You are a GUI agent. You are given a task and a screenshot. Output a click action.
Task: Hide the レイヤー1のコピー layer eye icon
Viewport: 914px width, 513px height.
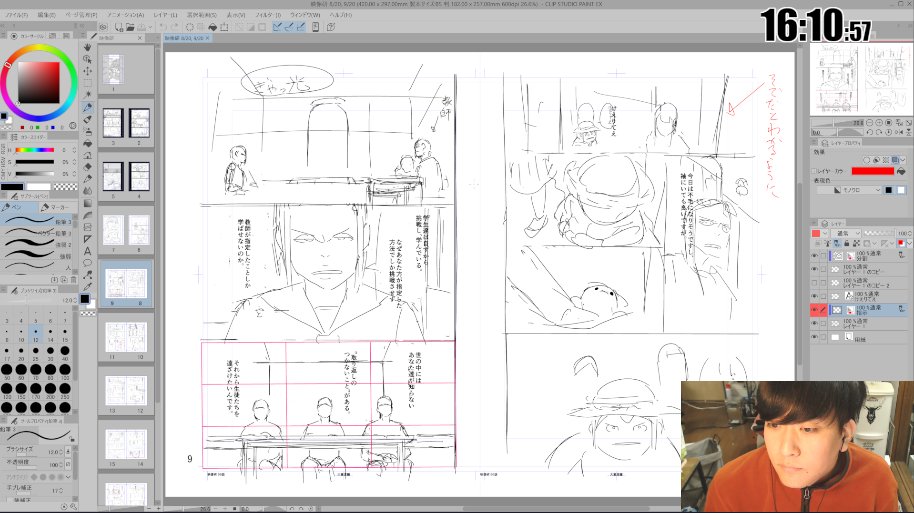(x=814, y=269)
